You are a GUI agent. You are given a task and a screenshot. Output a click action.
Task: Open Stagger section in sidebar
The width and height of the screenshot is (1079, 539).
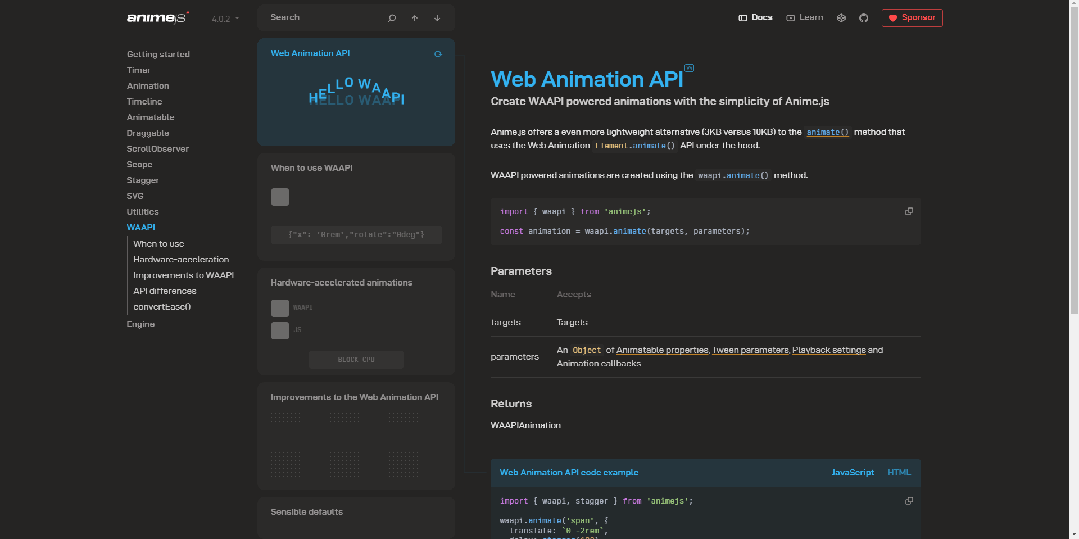coord(142,180)
